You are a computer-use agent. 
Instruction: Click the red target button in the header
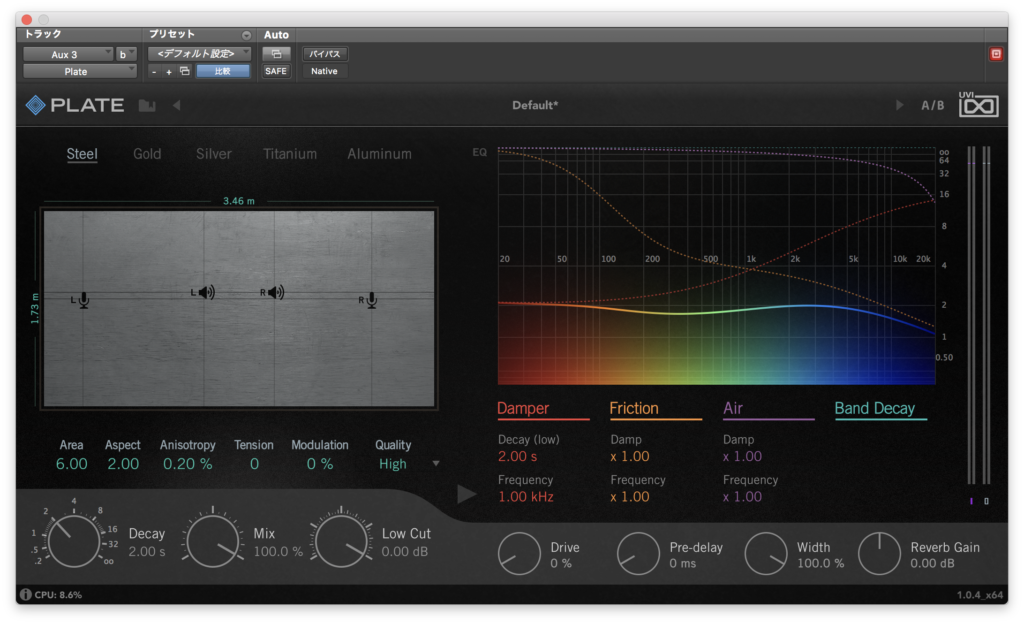coord(995,54)
